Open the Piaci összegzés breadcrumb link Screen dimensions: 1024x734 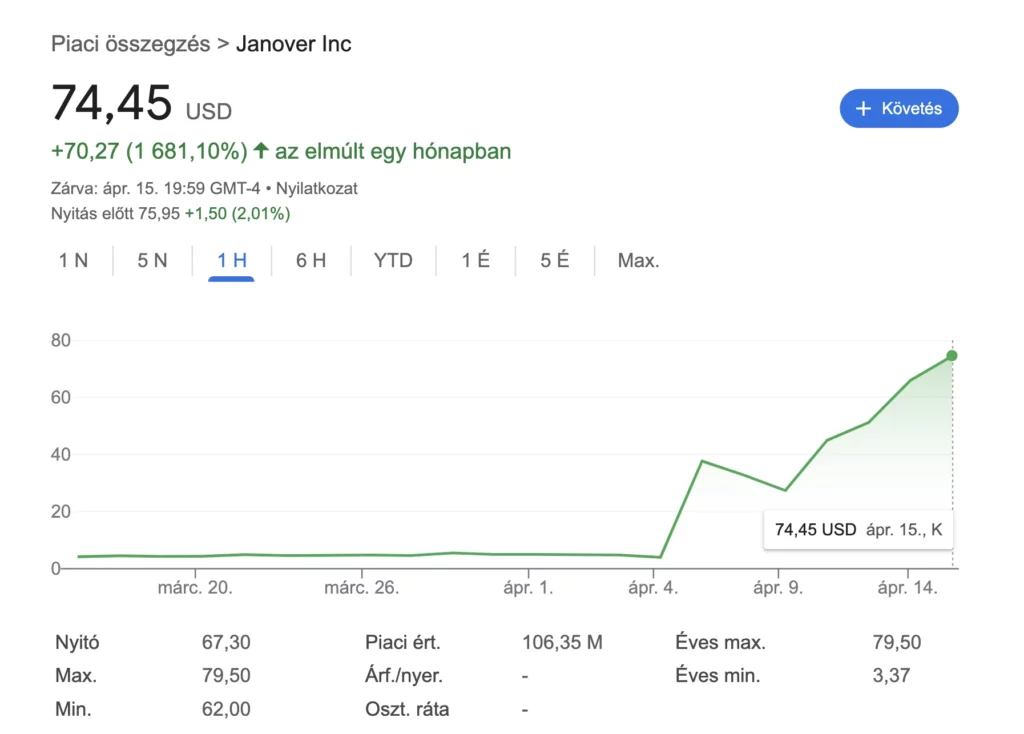(131, 44)
